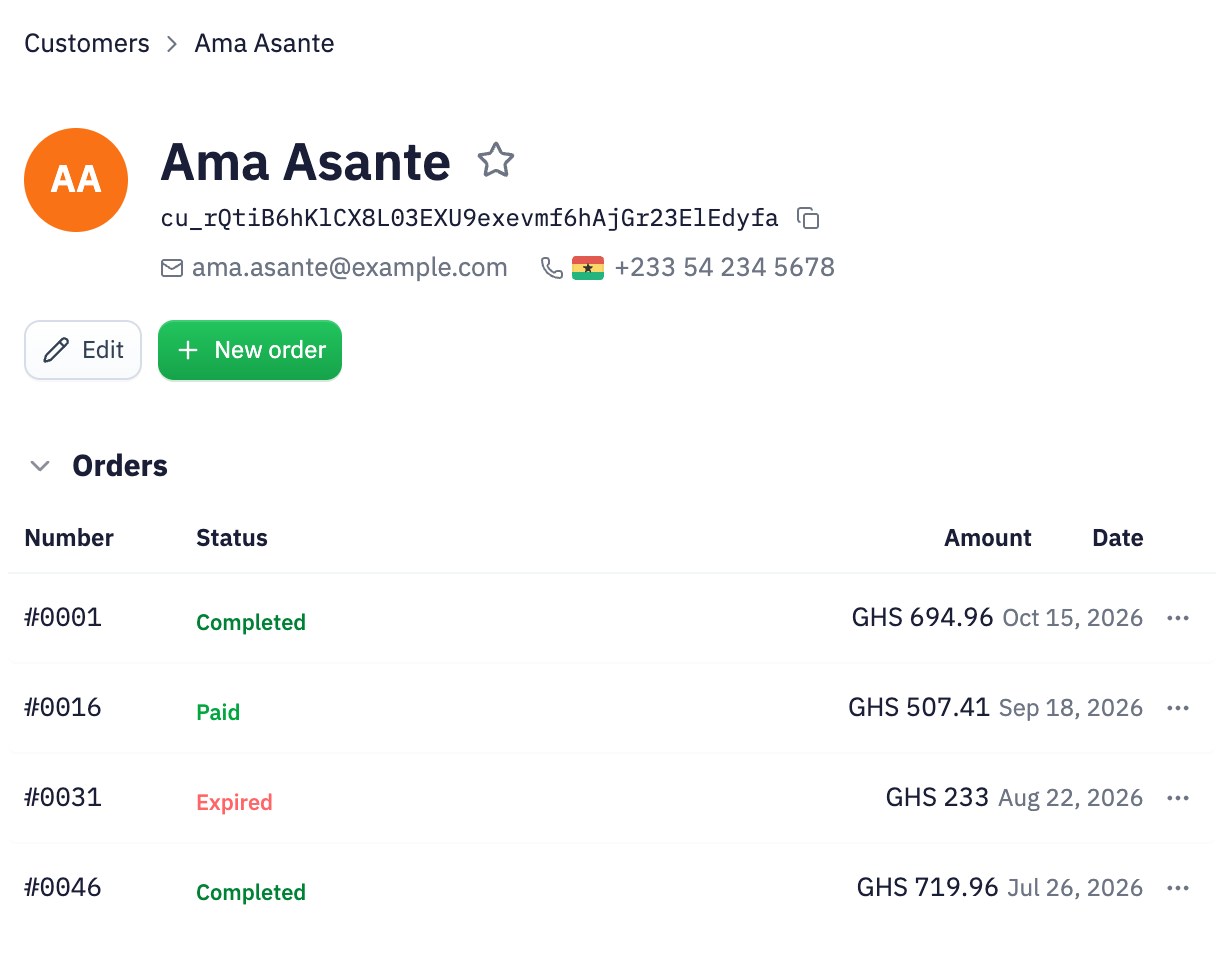The width and height of the screenshot is (1224, 956).
Task: Click phone number +233 54 234 5678
Action: (x=725, y=268)
